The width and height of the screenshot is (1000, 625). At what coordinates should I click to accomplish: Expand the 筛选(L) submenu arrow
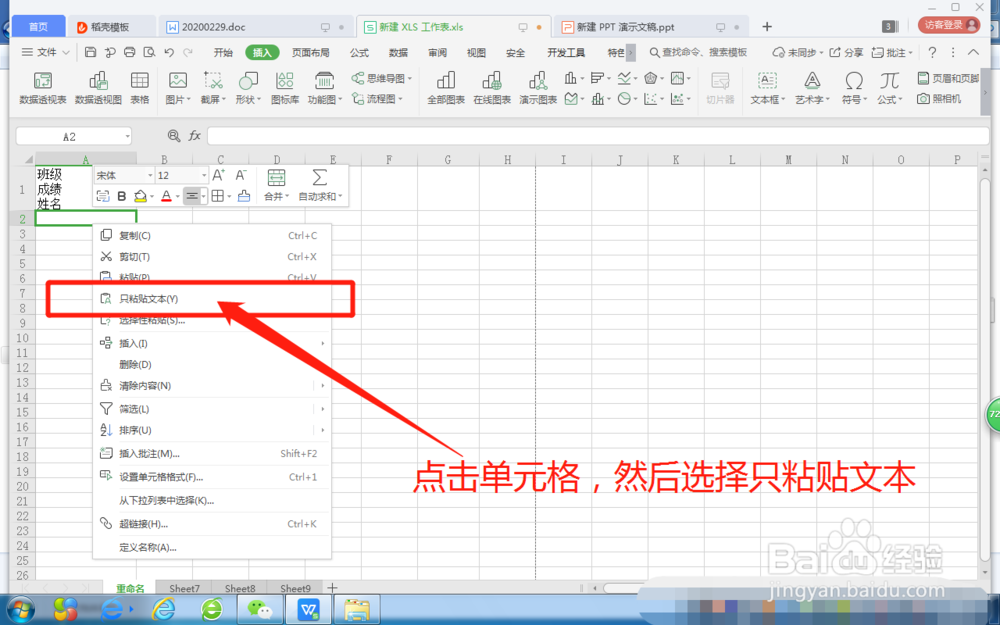[323, 409]
